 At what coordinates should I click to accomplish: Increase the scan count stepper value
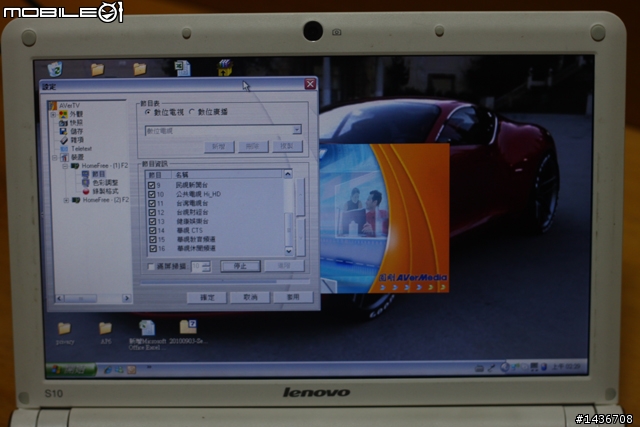207,264
